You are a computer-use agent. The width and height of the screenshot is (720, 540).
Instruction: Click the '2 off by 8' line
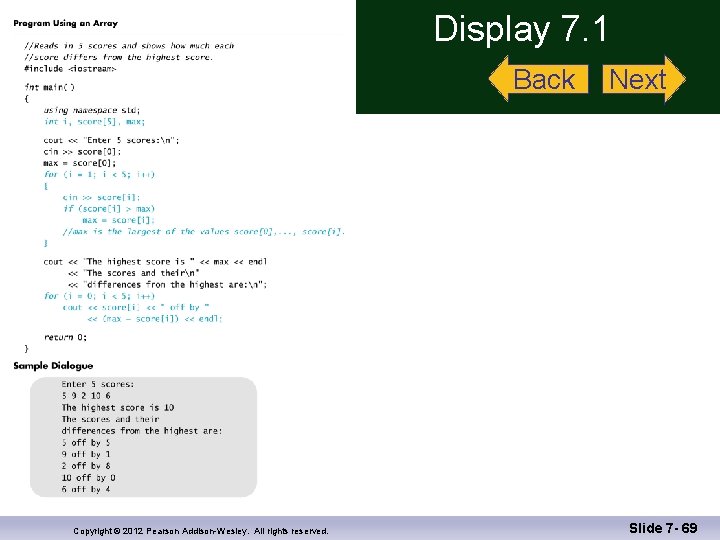click(x=86, y=466)
